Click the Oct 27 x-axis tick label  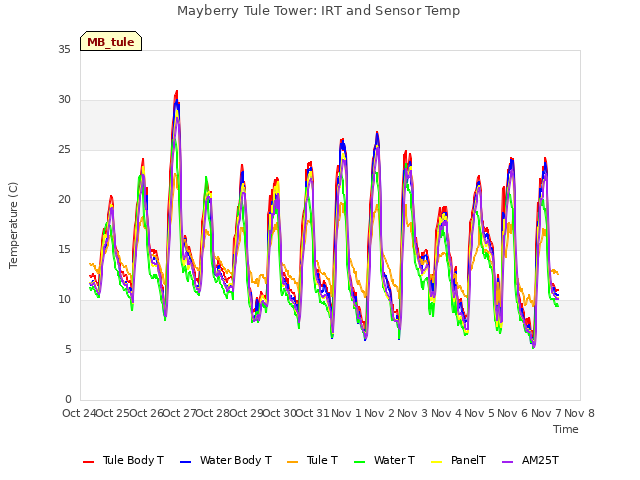[x=179, y=413]
